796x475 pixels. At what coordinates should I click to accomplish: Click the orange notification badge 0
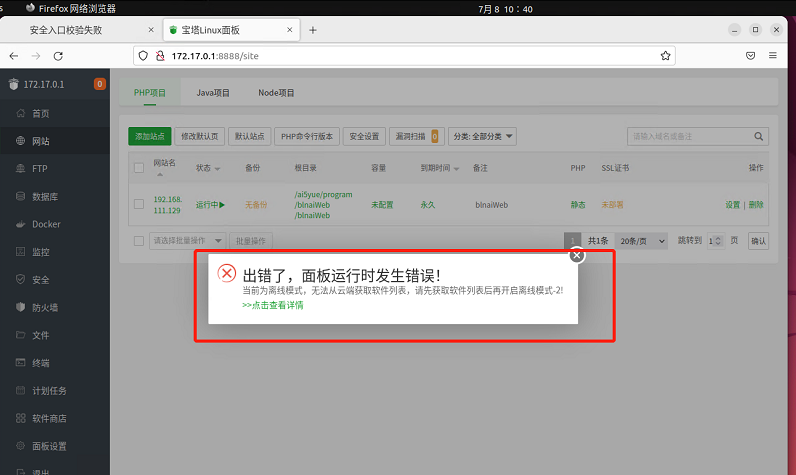(100, 84)
